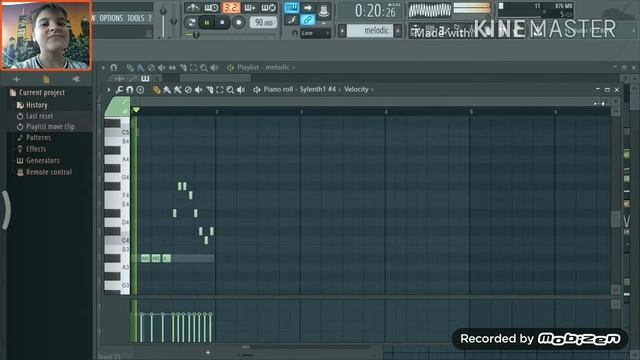Select the Delete tool in piano roll
640x360 pixels.
[x=188, y=90]
